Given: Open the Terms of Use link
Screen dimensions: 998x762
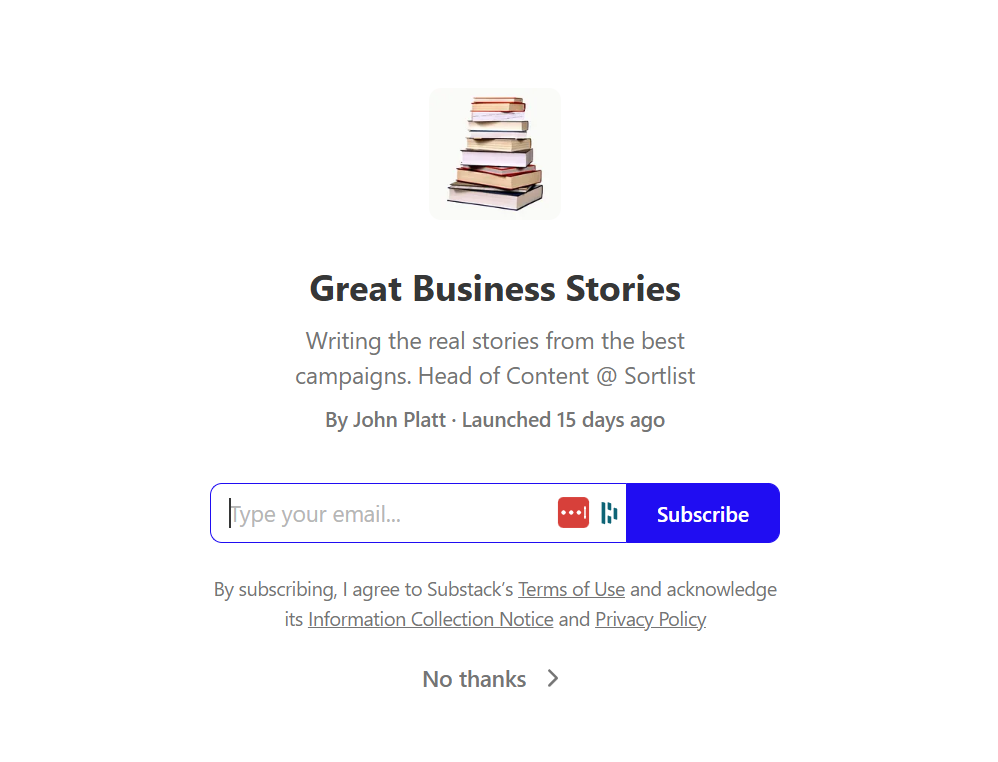Looking at the screenshot, I should click(x=572, y=589).
